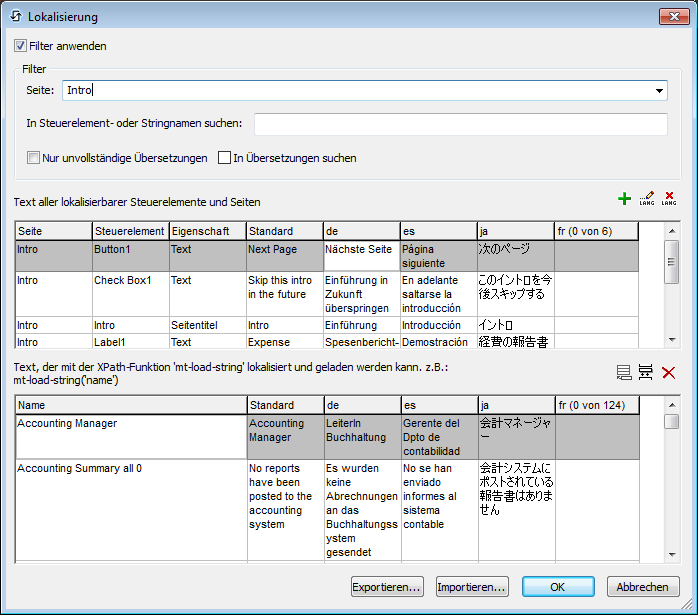Click the green plus add language icon
This screenshot has width=698, height=615.
click(625, 199)
